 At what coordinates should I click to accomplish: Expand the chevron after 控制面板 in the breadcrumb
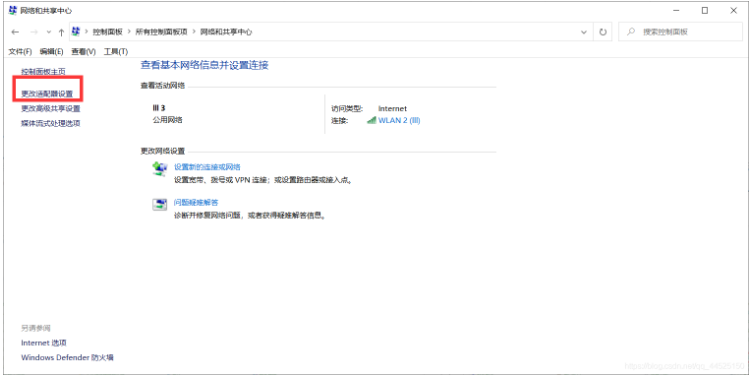[x=129, y=32]
